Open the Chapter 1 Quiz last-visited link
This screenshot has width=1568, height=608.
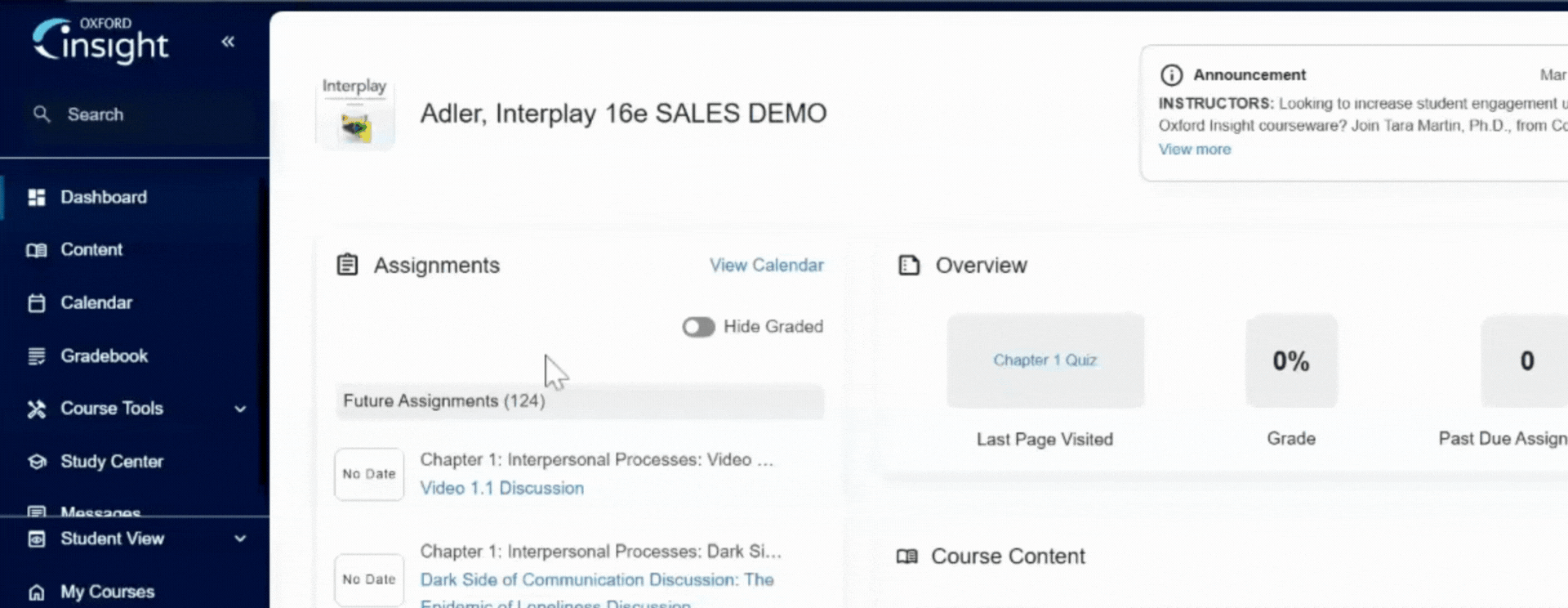point(1045,360)
